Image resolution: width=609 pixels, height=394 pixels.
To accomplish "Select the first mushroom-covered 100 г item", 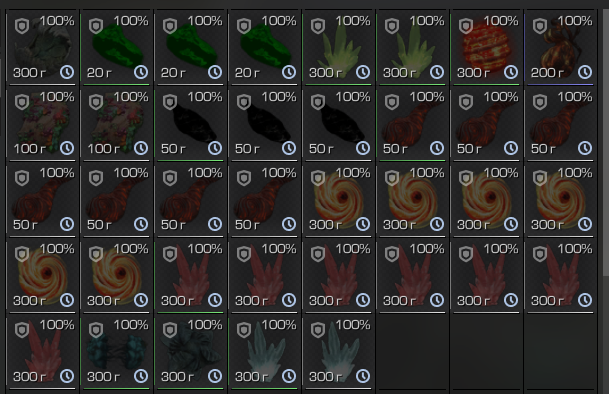I will click(x=43, y=123).
